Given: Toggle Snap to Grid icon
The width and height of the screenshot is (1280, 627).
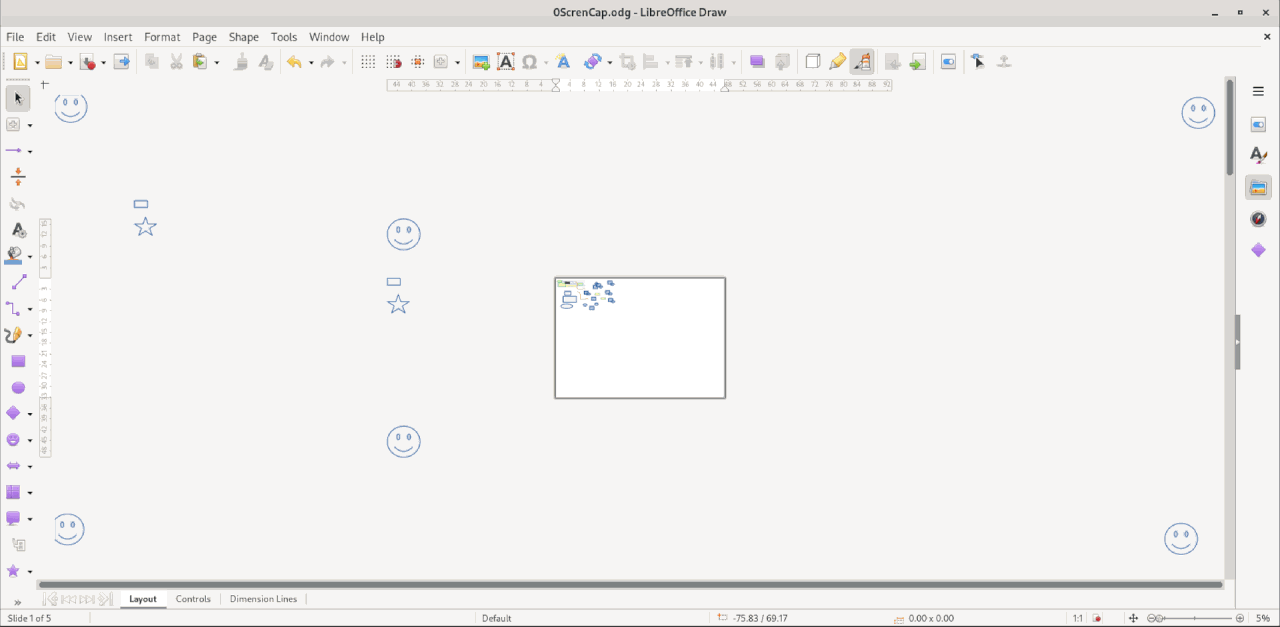Looking at the screenshot, I should [x=393, y=62].
